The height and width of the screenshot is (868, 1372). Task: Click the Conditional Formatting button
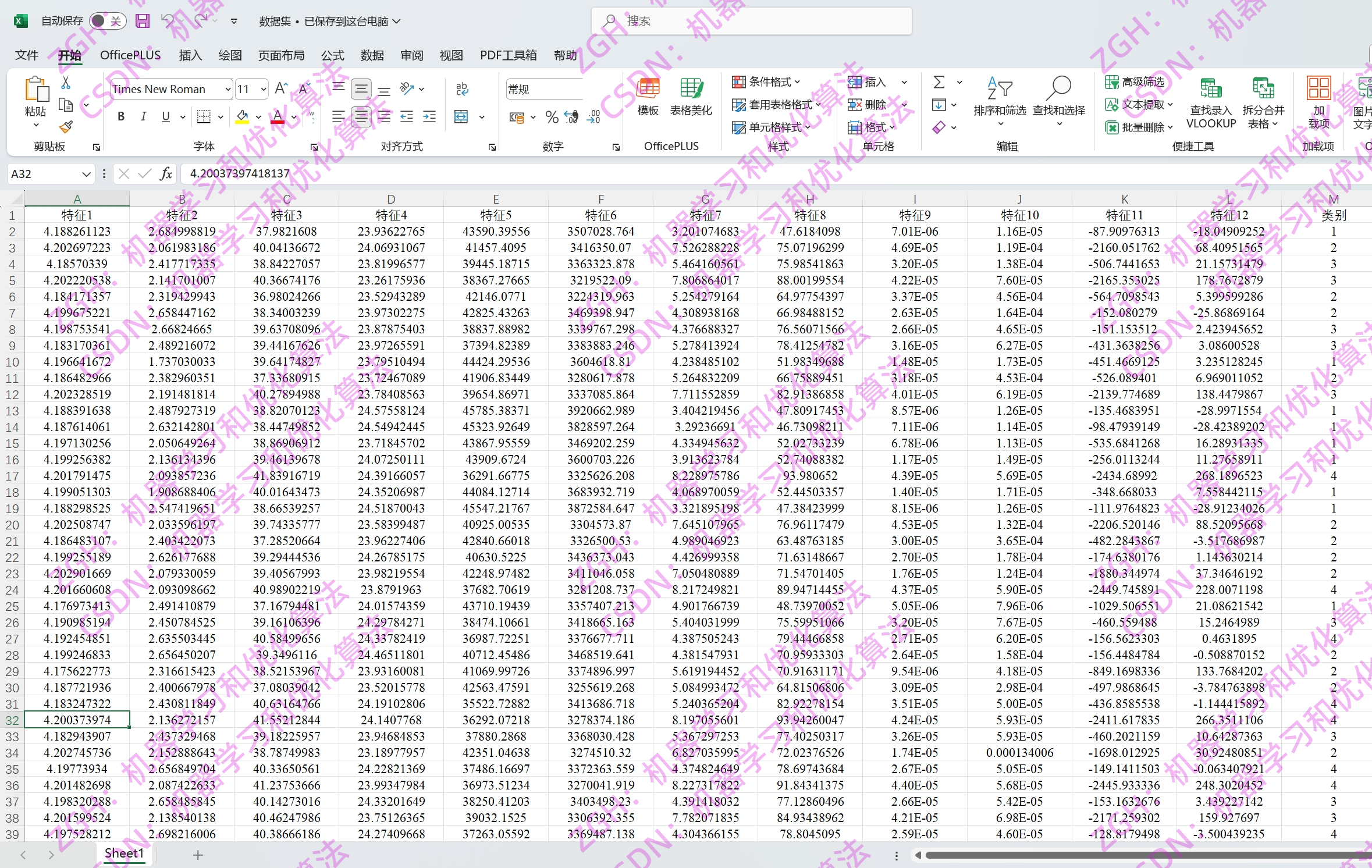766,82
